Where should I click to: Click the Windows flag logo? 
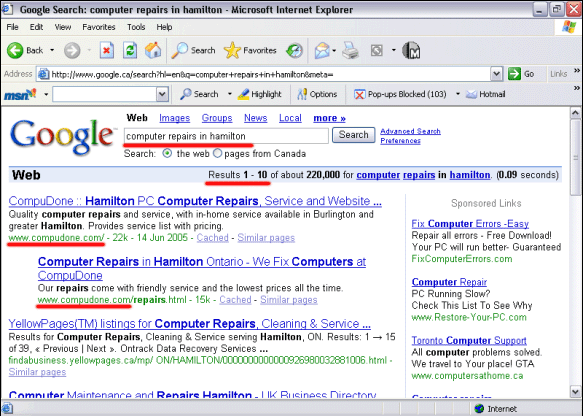pyautogui.click(x=569, y=27)
